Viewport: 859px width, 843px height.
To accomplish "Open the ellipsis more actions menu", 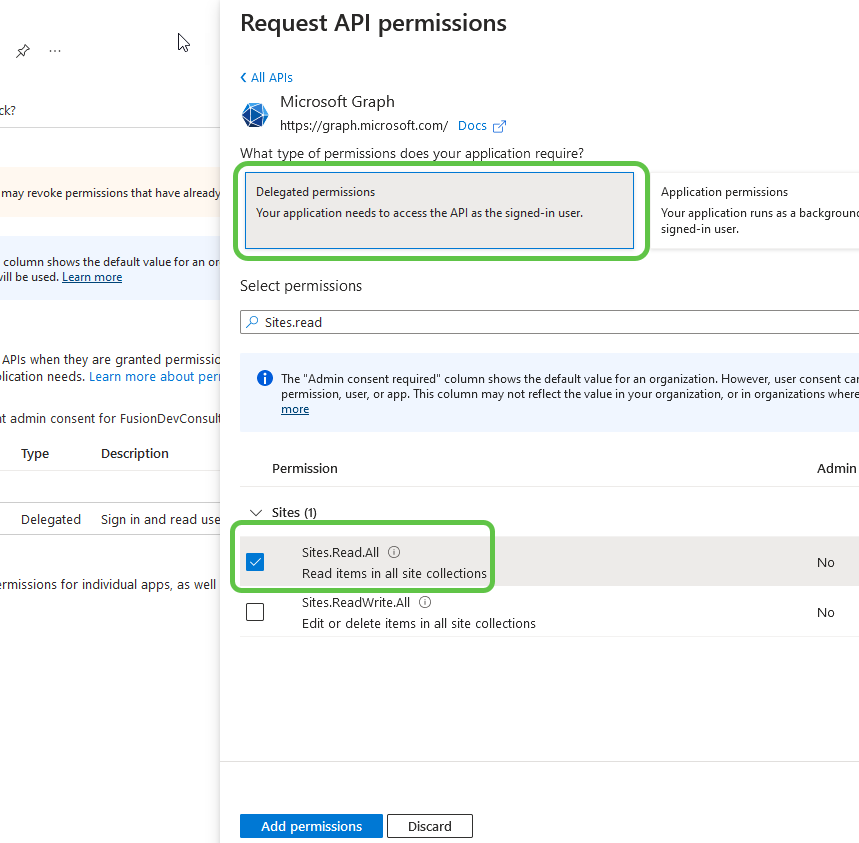I will pyautogui.click(x=55, y=49).
